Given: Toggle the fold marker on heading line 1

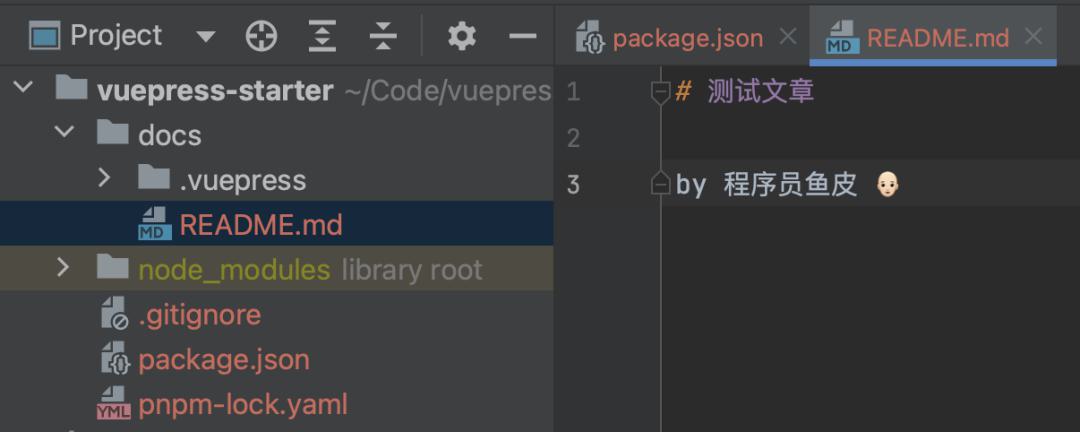Looking at the screenshot, I should 661,92.
